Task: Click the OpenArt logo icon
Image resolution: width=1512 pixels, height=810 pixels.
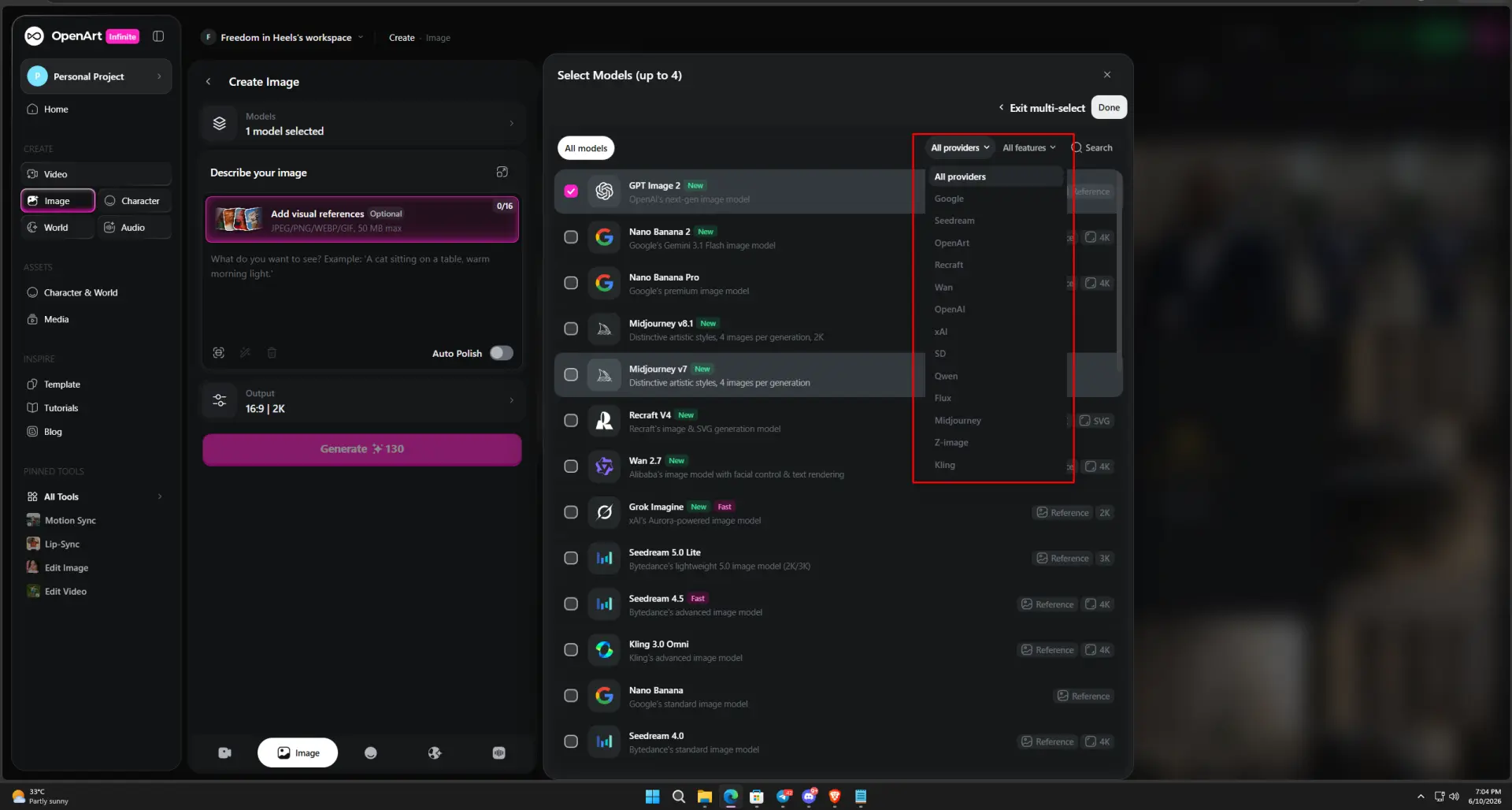Action: coord(34,36)
